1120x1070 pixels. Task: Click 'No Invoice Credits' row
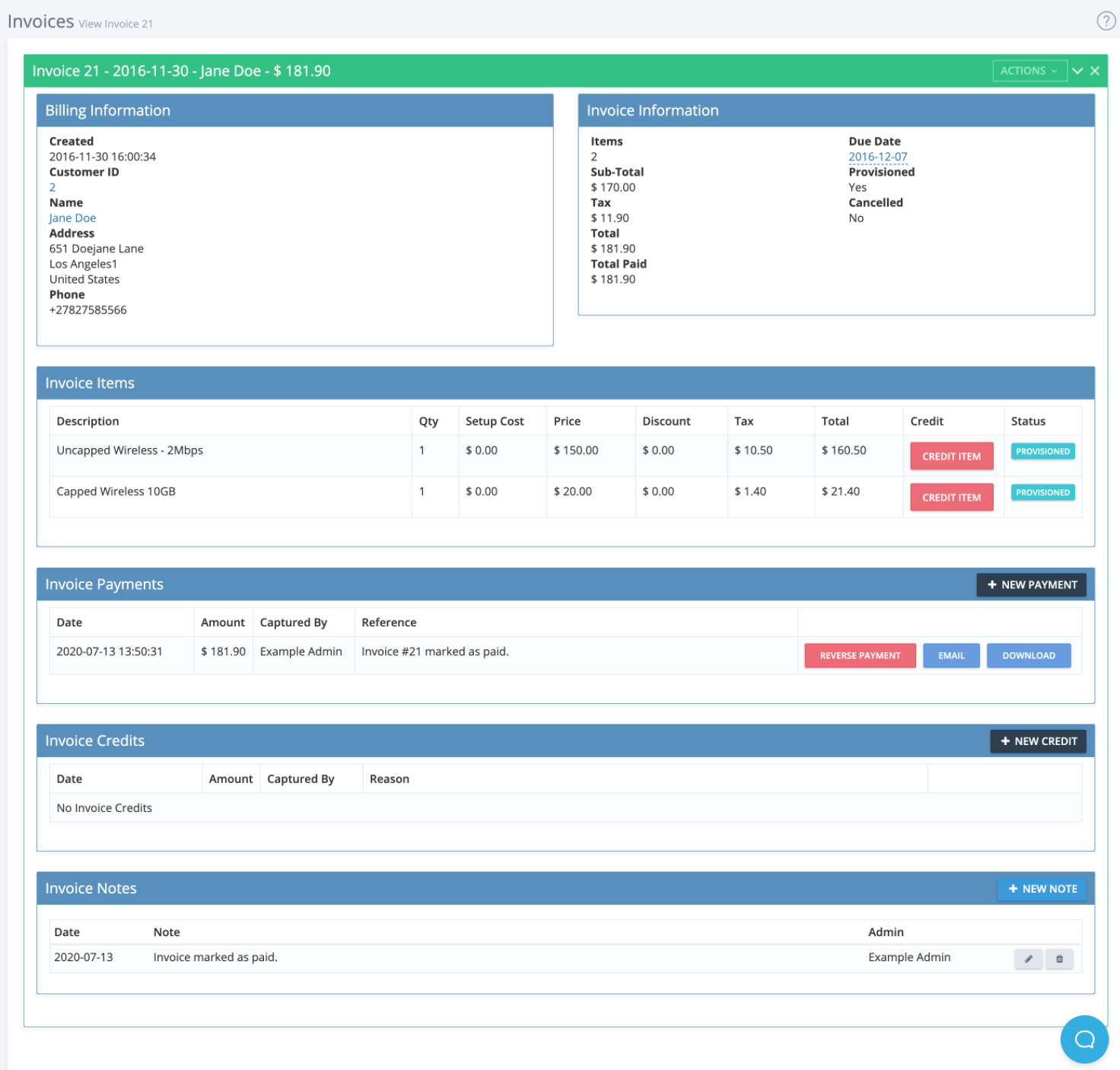565,808
